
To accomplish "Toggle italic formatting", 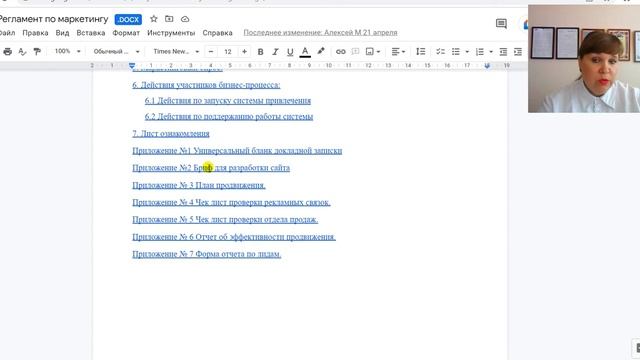I will [275, 51].
